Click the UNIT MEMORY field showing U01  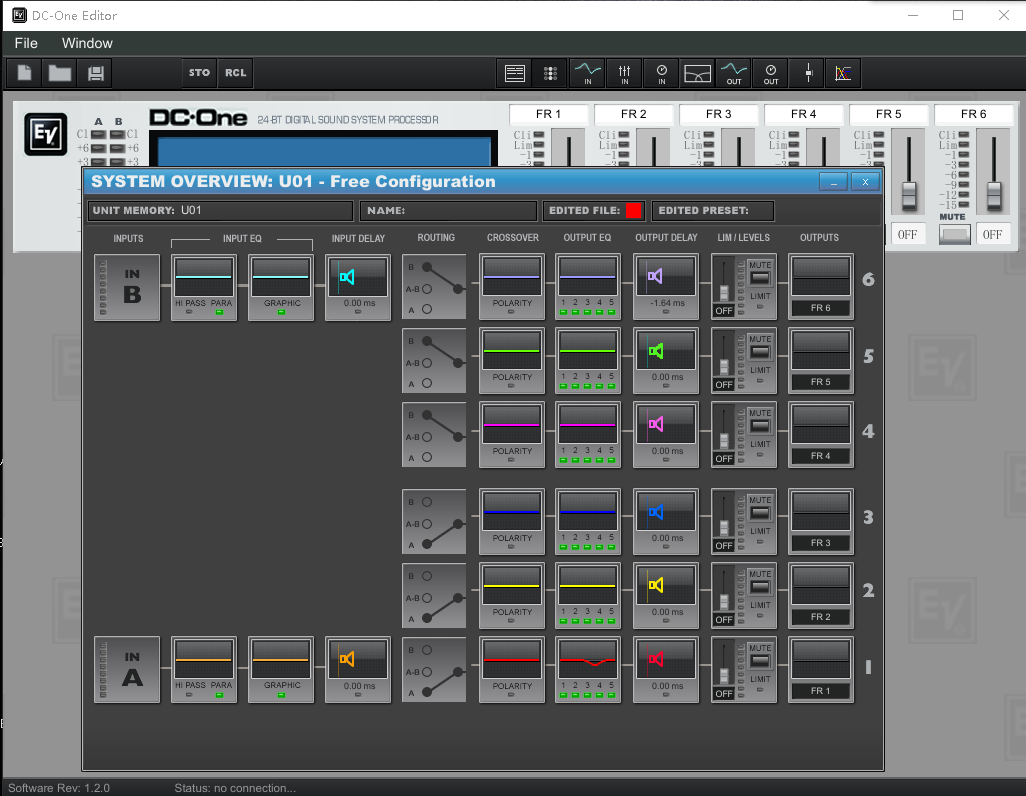[x=221, y=211]
